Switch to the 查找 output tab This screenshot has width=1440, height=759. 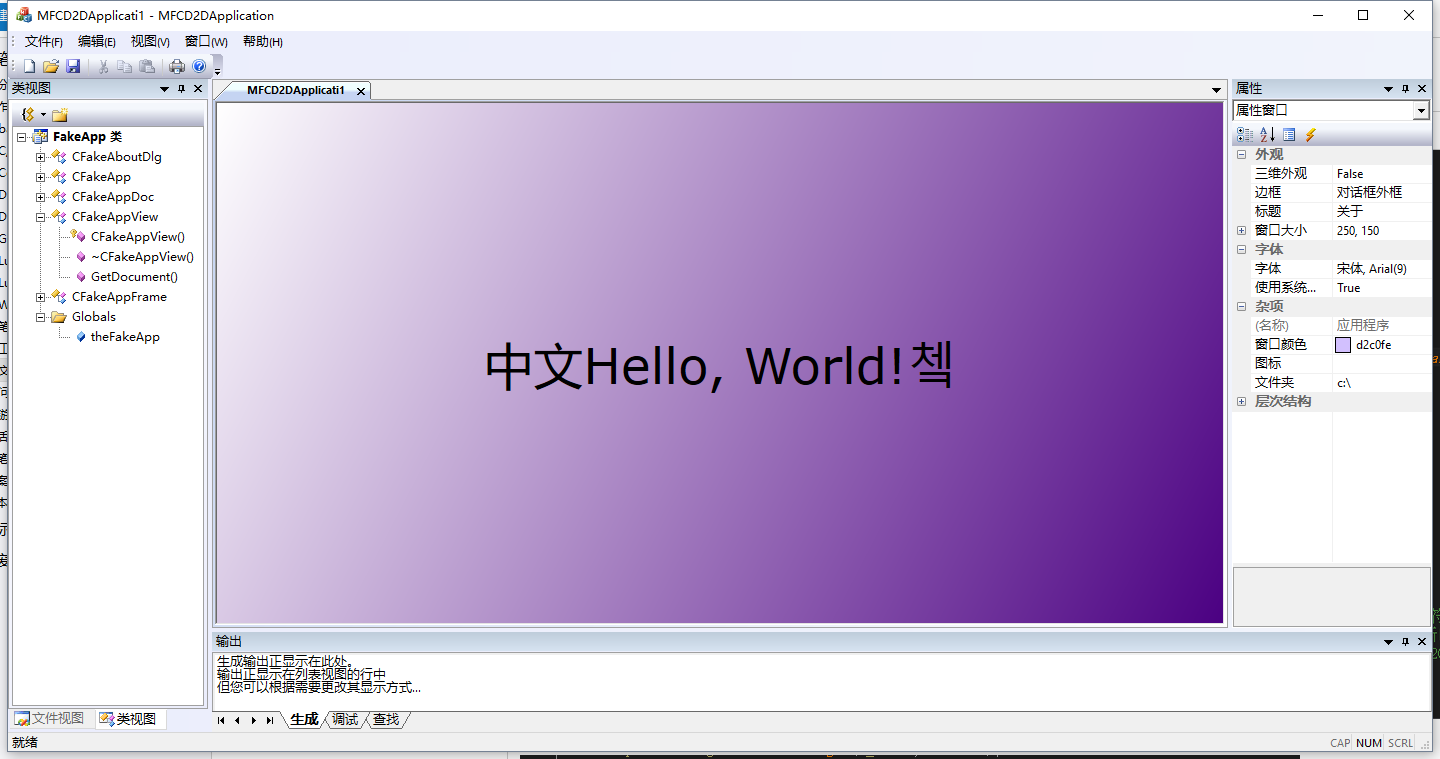coord(386,720)
